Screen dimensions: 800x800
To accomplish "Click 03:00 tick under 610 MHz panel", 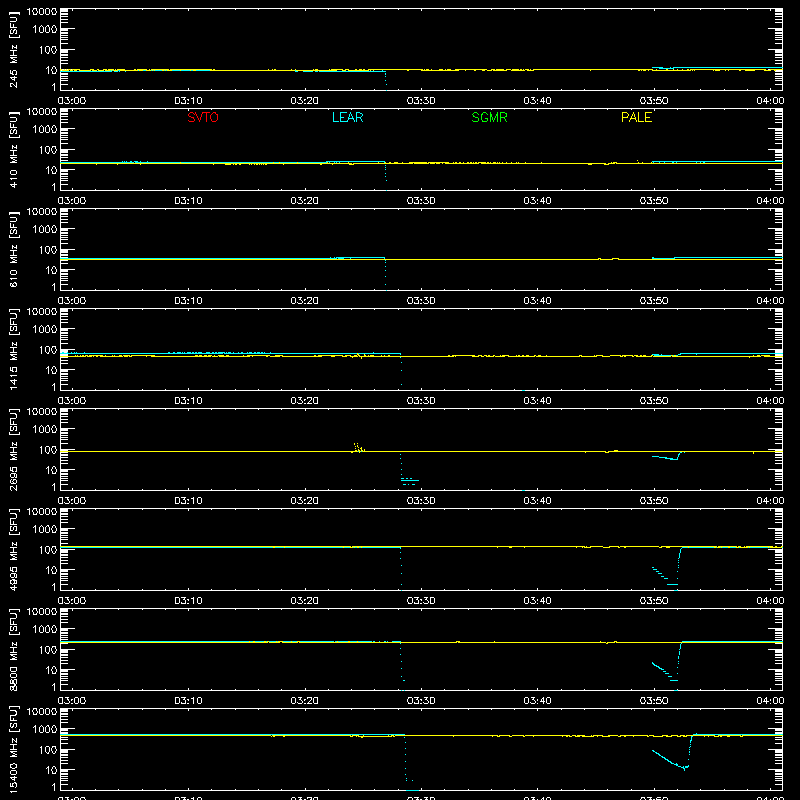I will coord(72,301).
